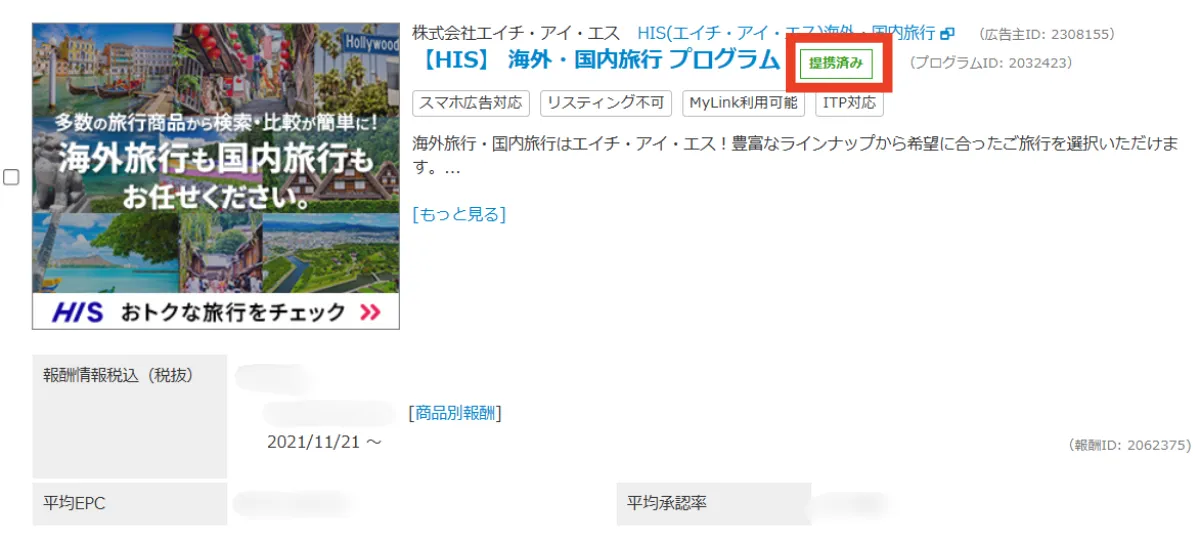Select the プログラムID: 2032423 text
This screenshot has height=539, width=1200.
pyautogui.click(x=990, y=63)
